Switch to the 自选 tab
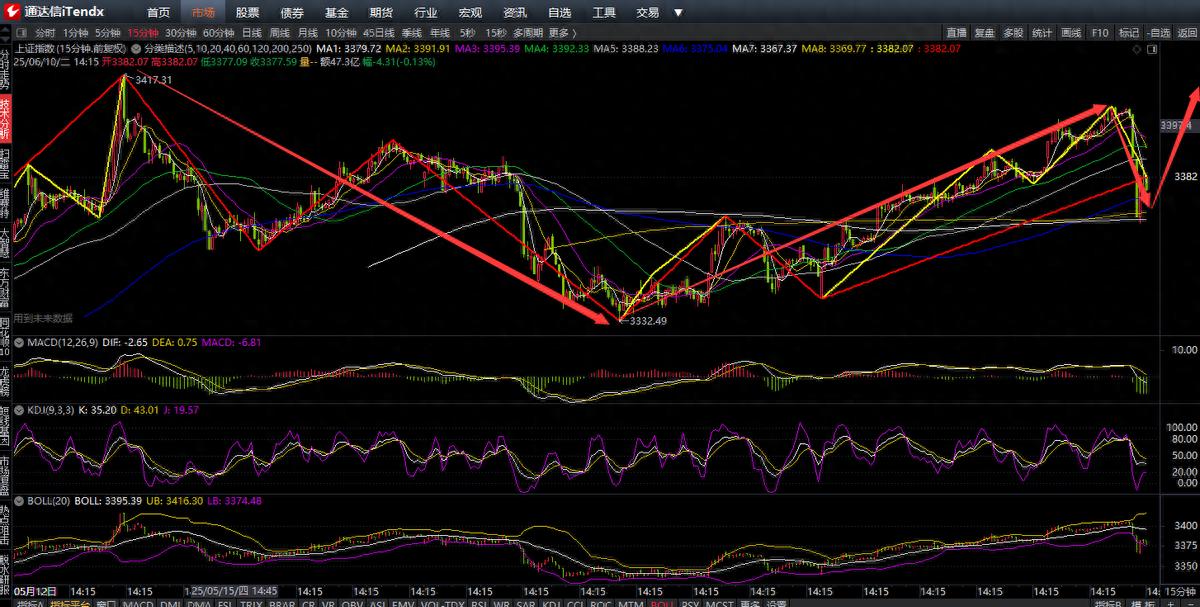The height and width of the screenshot is (607, 1200). pyautogui.click(x=560, y=13)
